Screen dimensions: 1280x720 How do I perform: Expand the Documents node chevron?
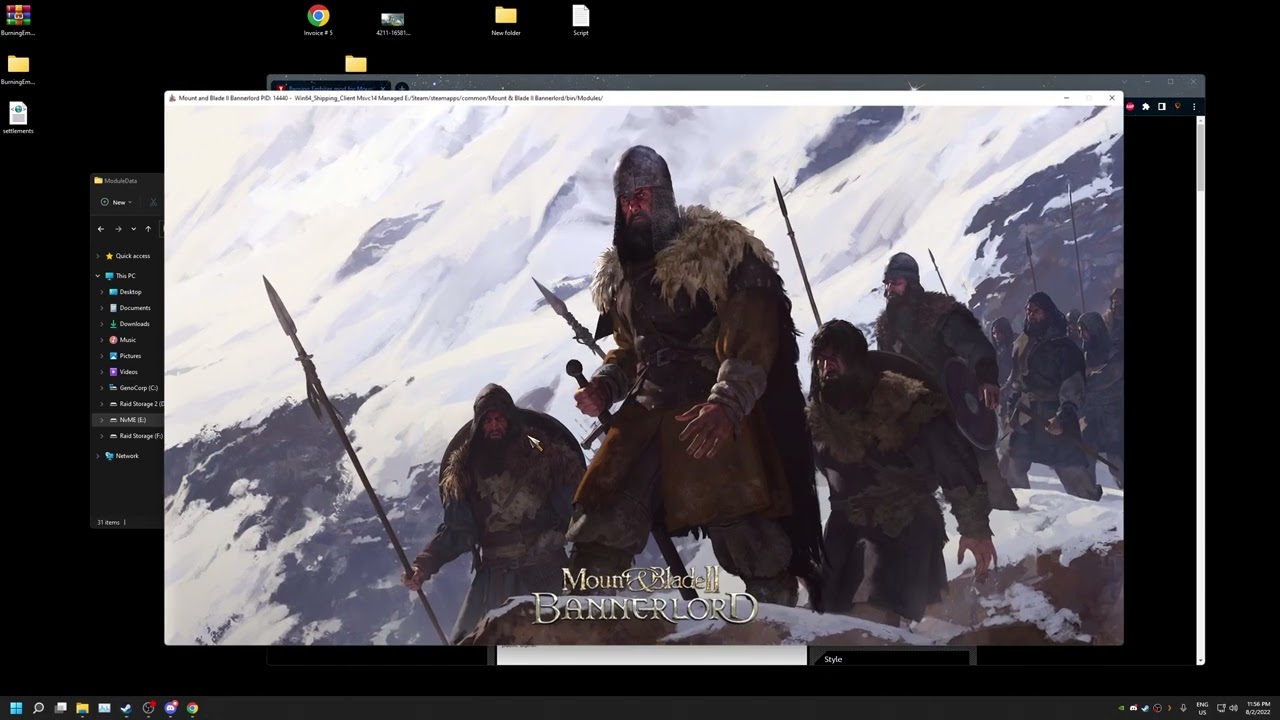click(102, 308)
